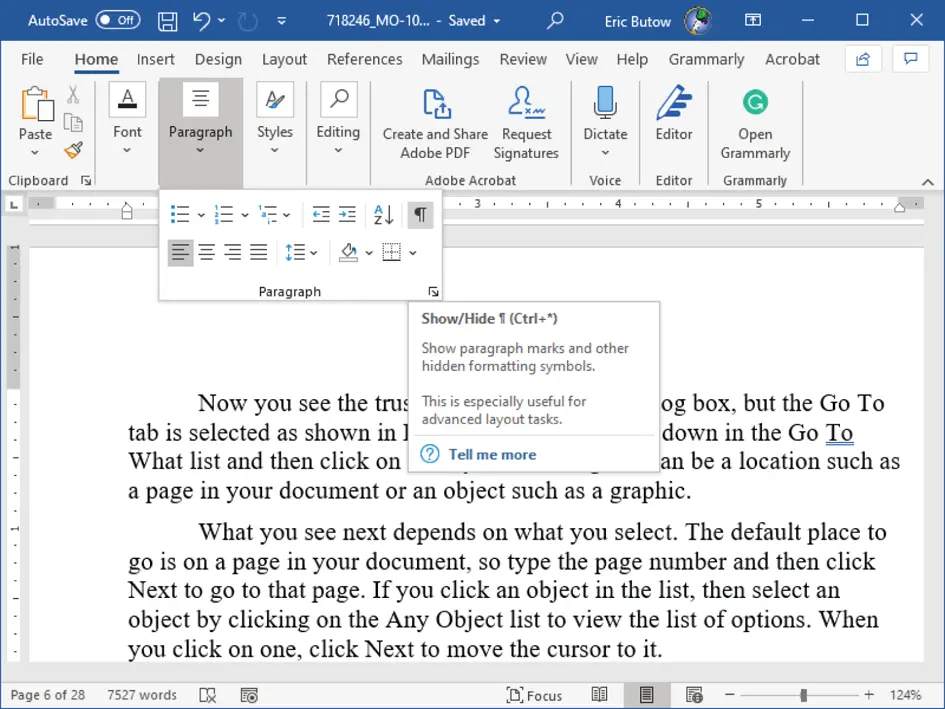Open the Review tab
Viewport: 945px width, 709px height.
point(523,59)
